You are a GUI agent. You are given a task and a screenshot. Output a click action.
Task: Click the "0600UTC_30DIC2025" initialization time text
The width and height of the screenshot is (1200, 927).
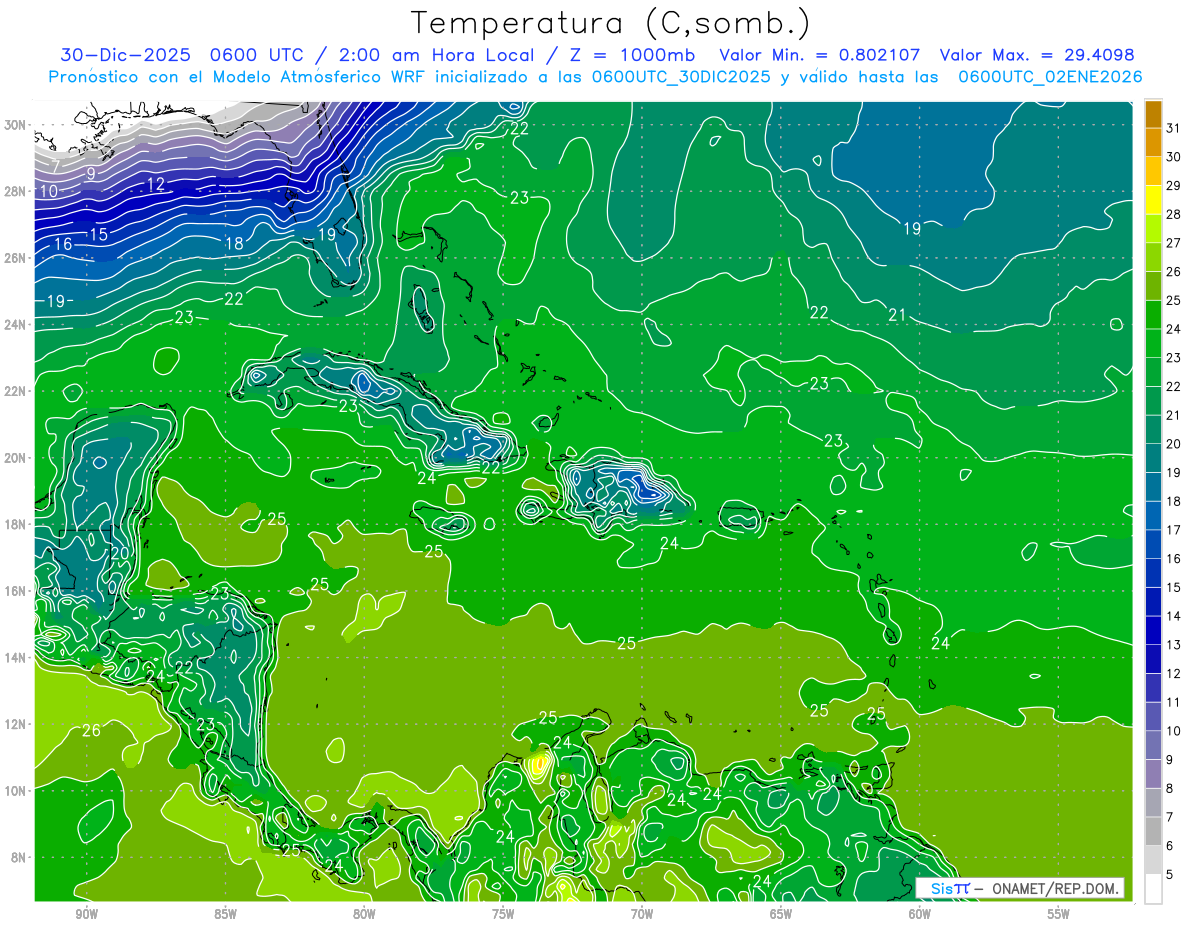pyautogui.click(x=681, y=77)
